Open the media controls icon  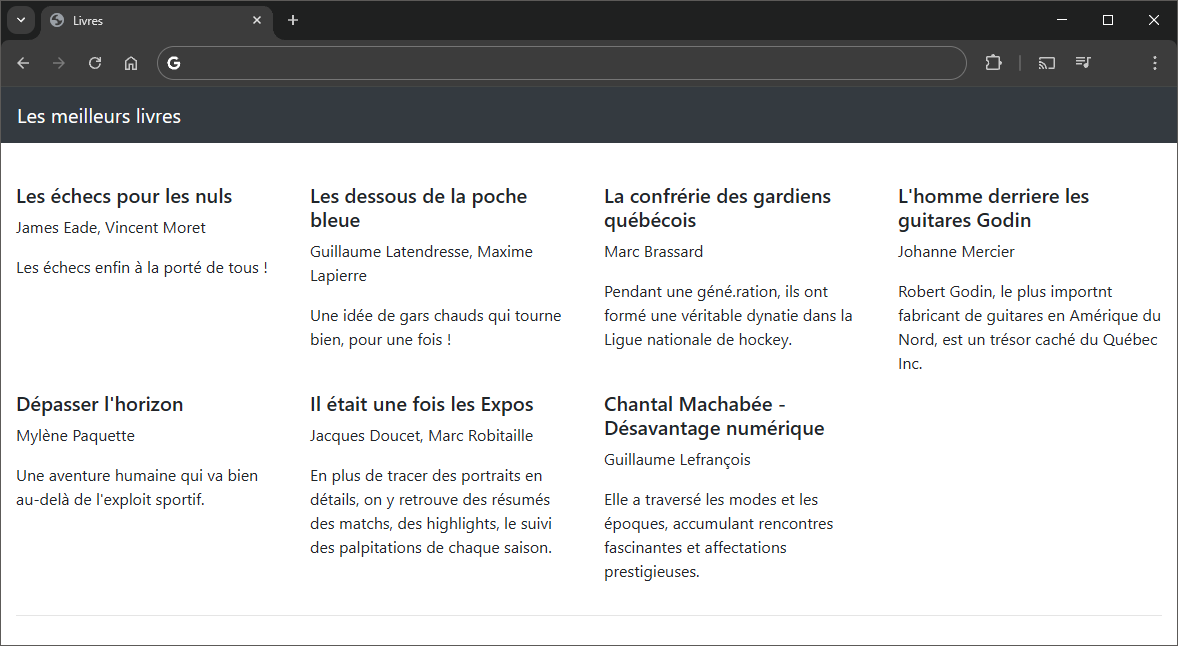(1083, 63)
